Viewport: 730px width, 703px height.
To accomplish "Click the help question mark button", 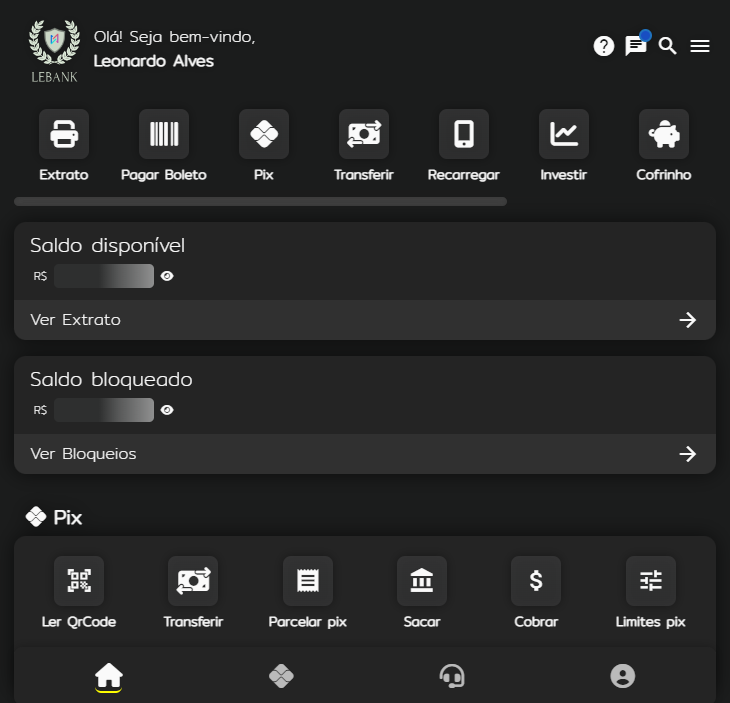I will [604, 46].
